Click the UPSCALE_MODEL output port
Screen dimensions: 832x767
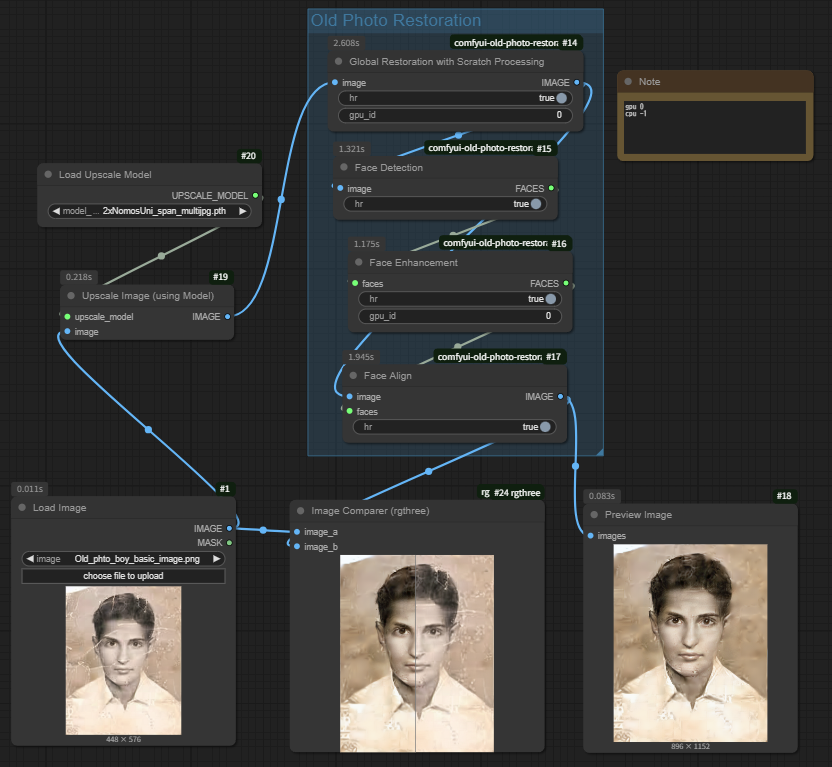[x=256, y=196]
